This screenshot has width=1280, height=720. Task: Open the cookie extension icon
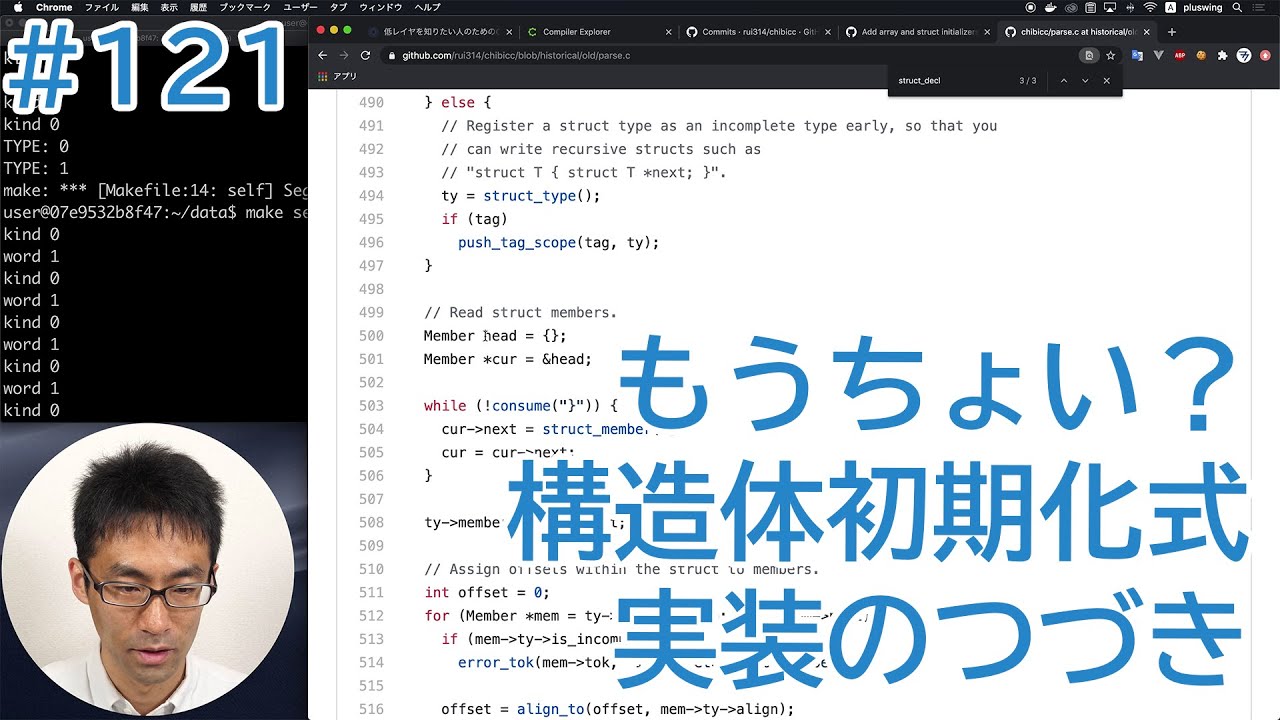click(1201, 56)
